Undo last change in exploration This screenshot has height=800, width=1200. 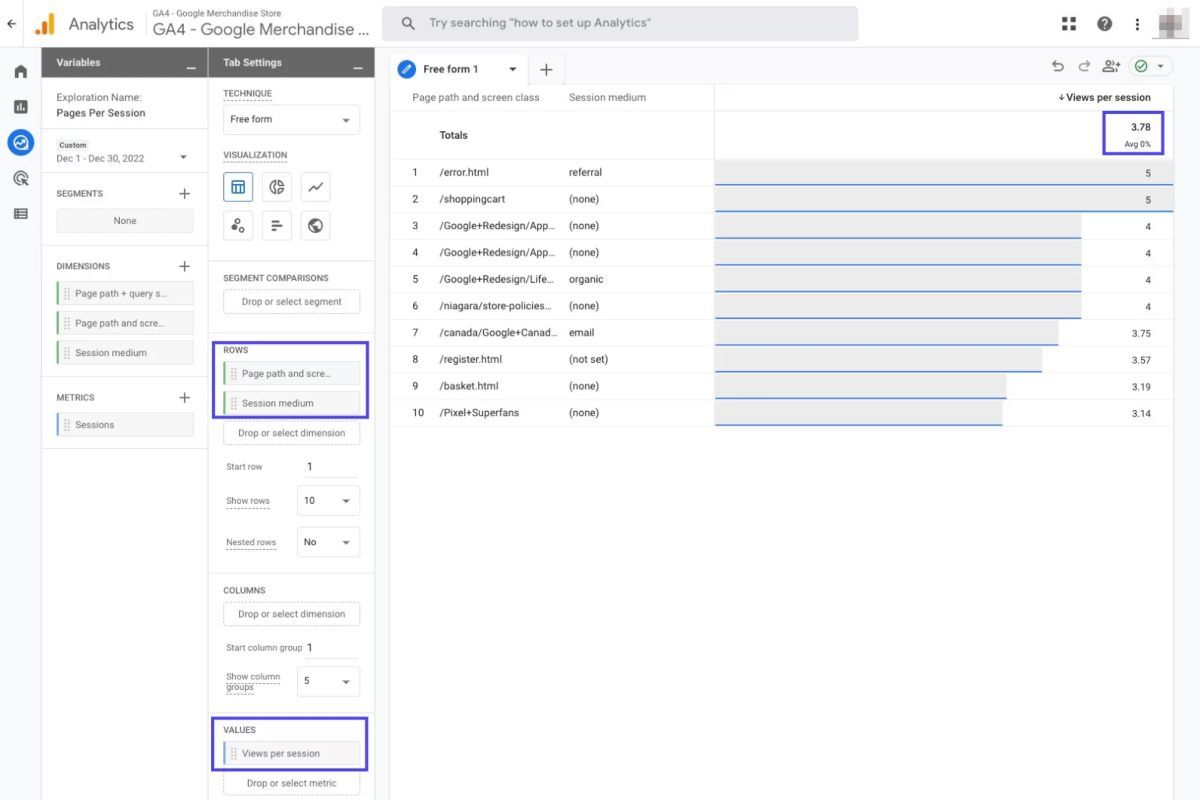(1058, 66)
